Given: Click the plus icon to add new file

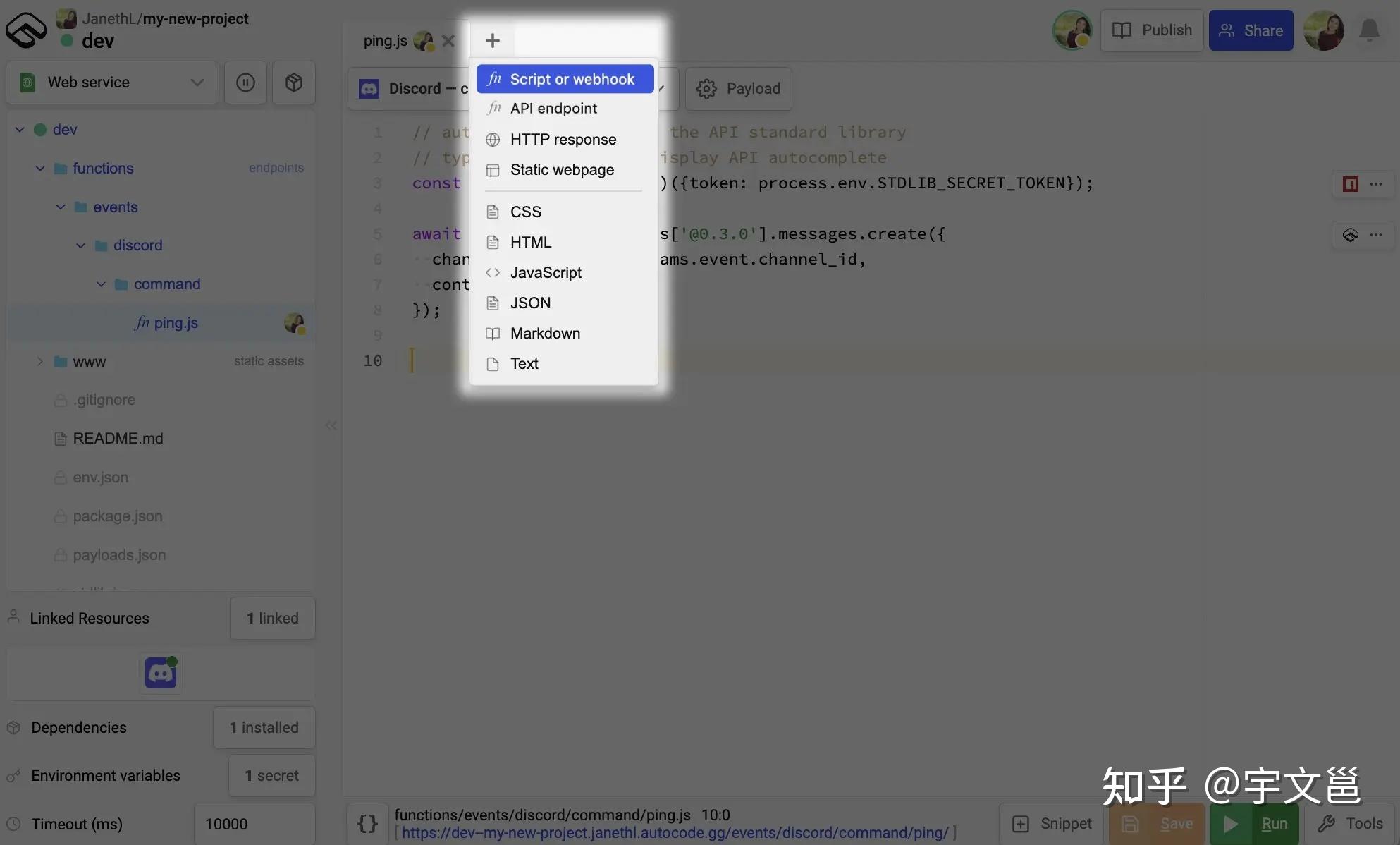Looking at the screenshot, I should [x=493, y=41].
